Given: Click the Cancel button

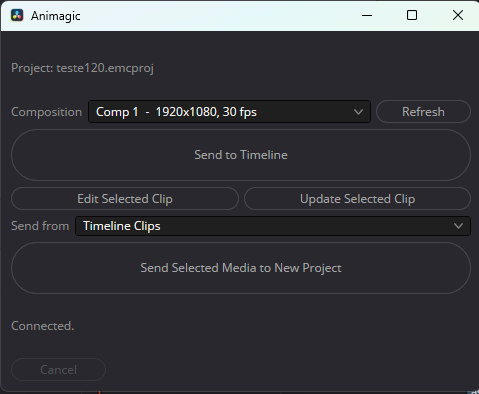Looking at the screenshot, I should (x=59, y=370).
